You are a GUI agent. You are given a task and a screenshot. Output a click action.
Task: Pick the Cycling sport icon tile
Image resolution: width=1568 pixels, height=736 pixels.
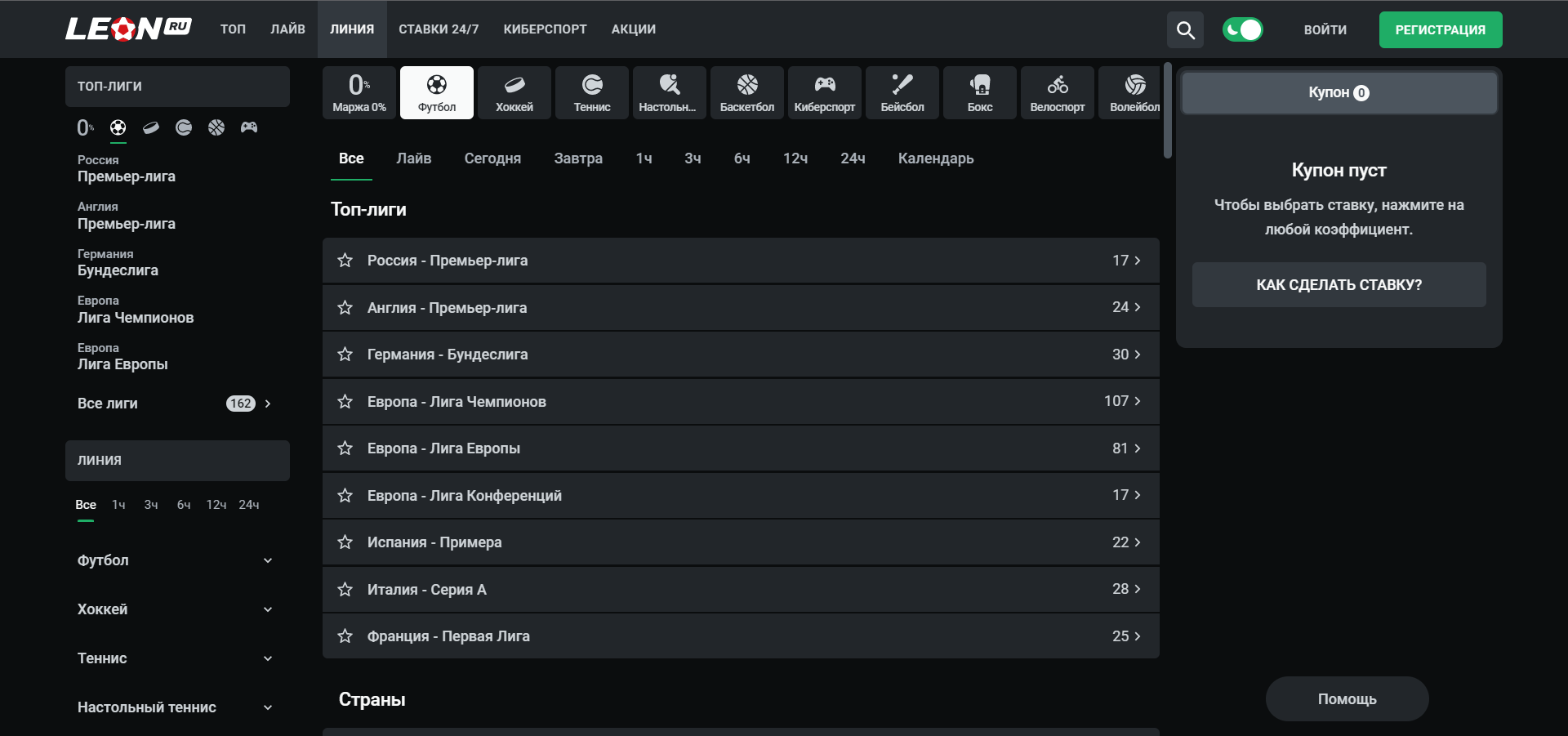click(1057, 92)
